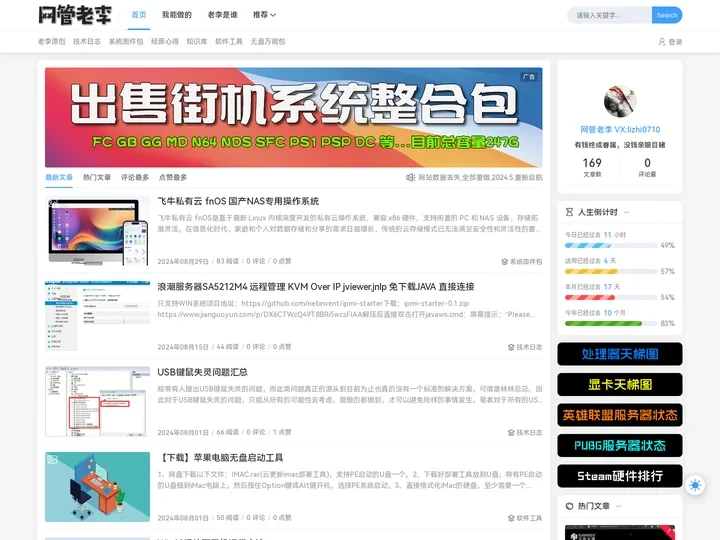Click 系统固件包 tag on the fnOS article
Image resolution: width=720 pixels, height=540 pixels.
click(x=526, y=261)
